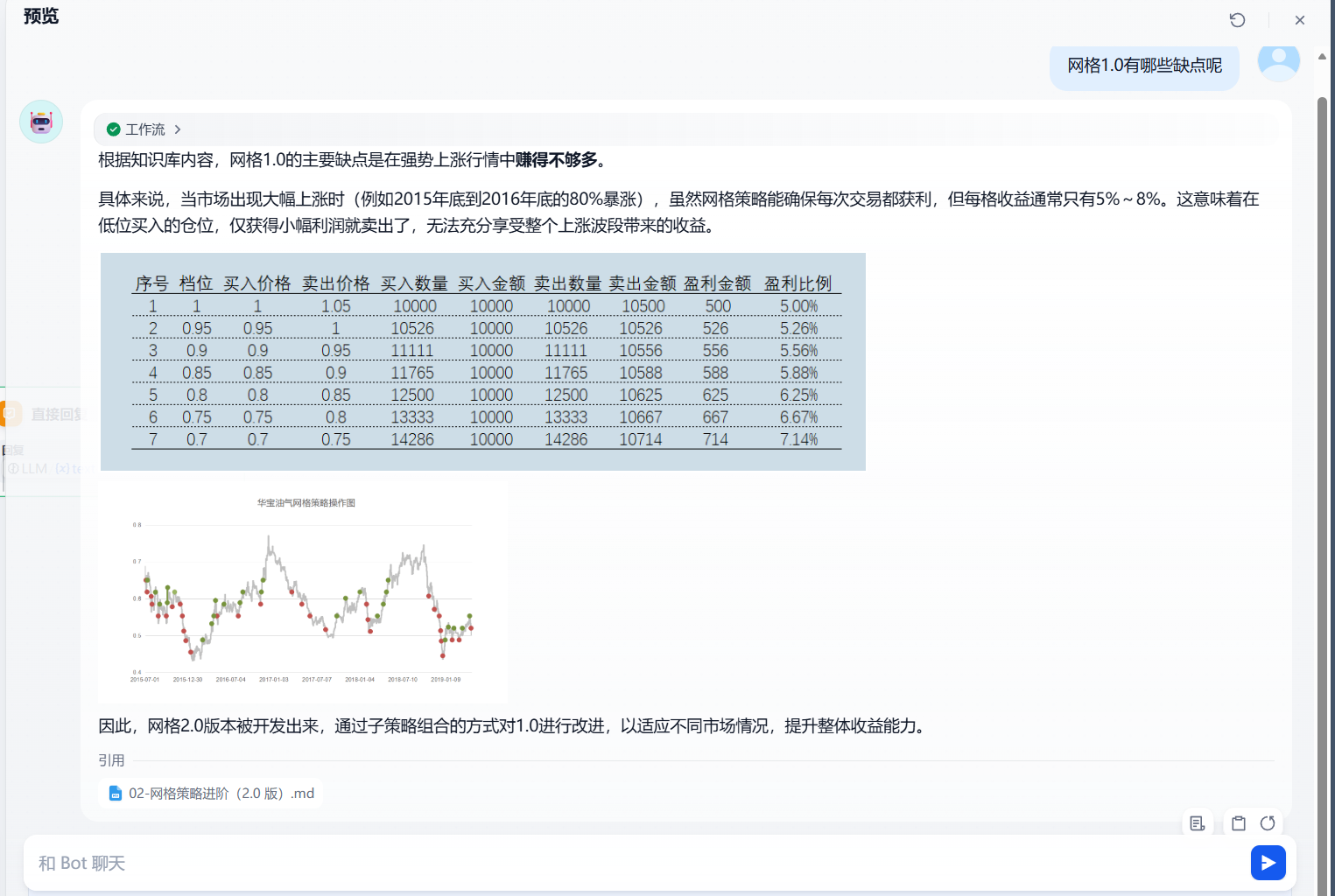Open the message log/transcript icon

(1198, 823)
